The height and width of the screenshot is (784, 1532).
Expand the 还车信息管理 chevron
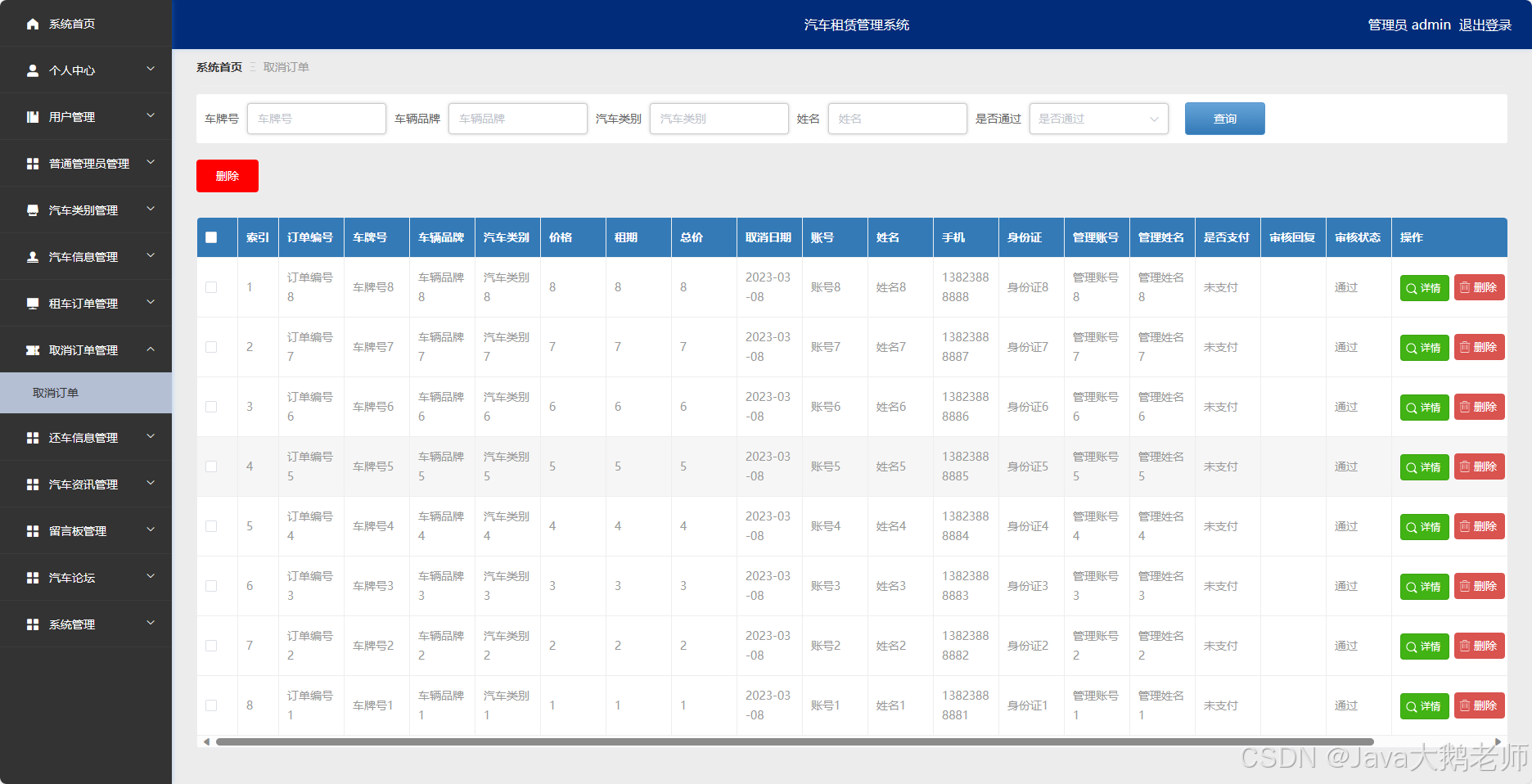point(151,437)
